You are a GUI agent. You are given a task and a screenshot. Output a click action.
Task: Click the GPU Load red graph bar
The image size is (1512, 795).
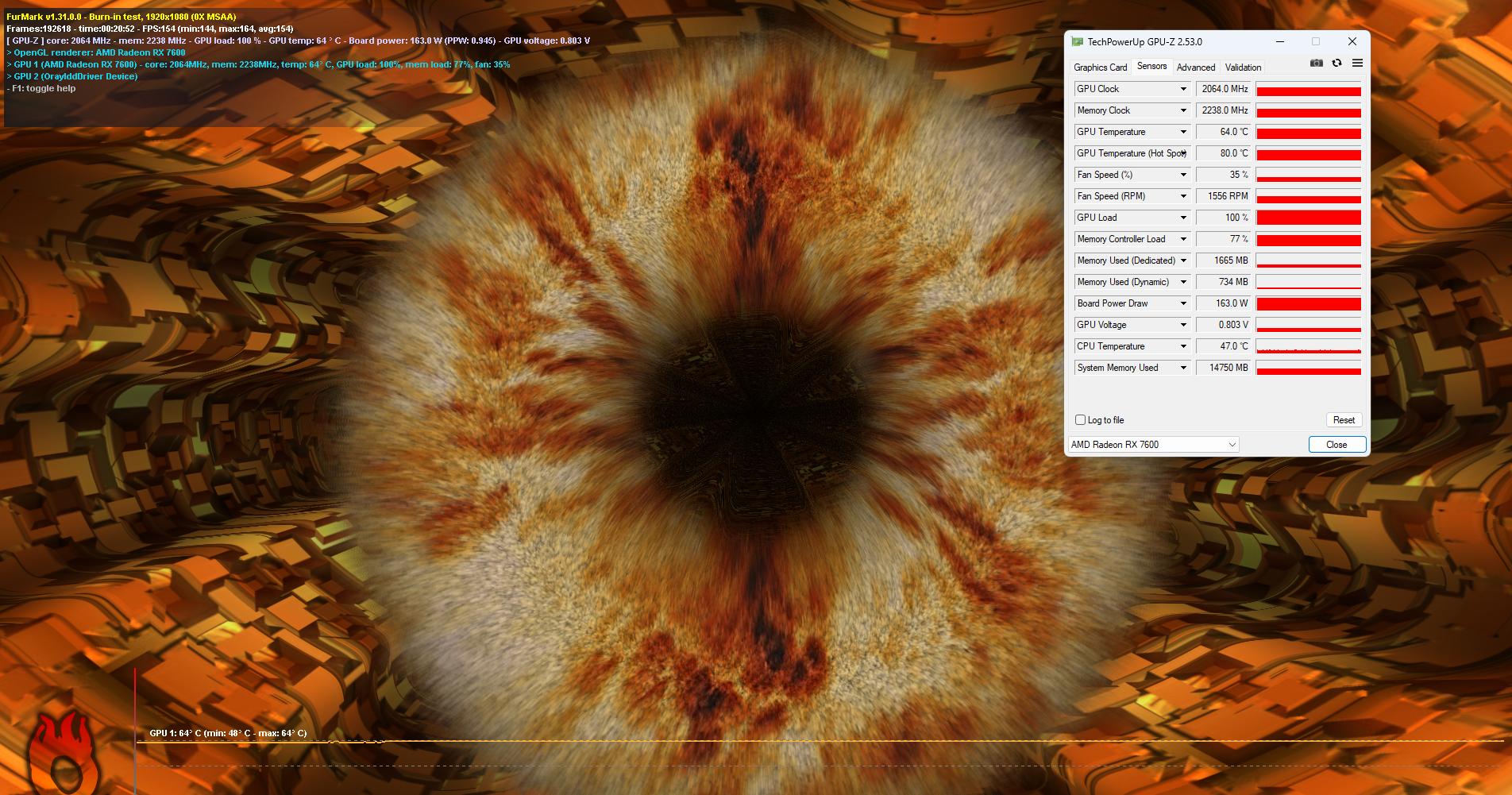point(1308,218)
